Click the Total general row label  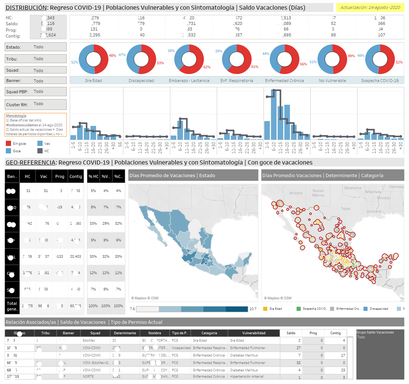click(x=12, y=306)
